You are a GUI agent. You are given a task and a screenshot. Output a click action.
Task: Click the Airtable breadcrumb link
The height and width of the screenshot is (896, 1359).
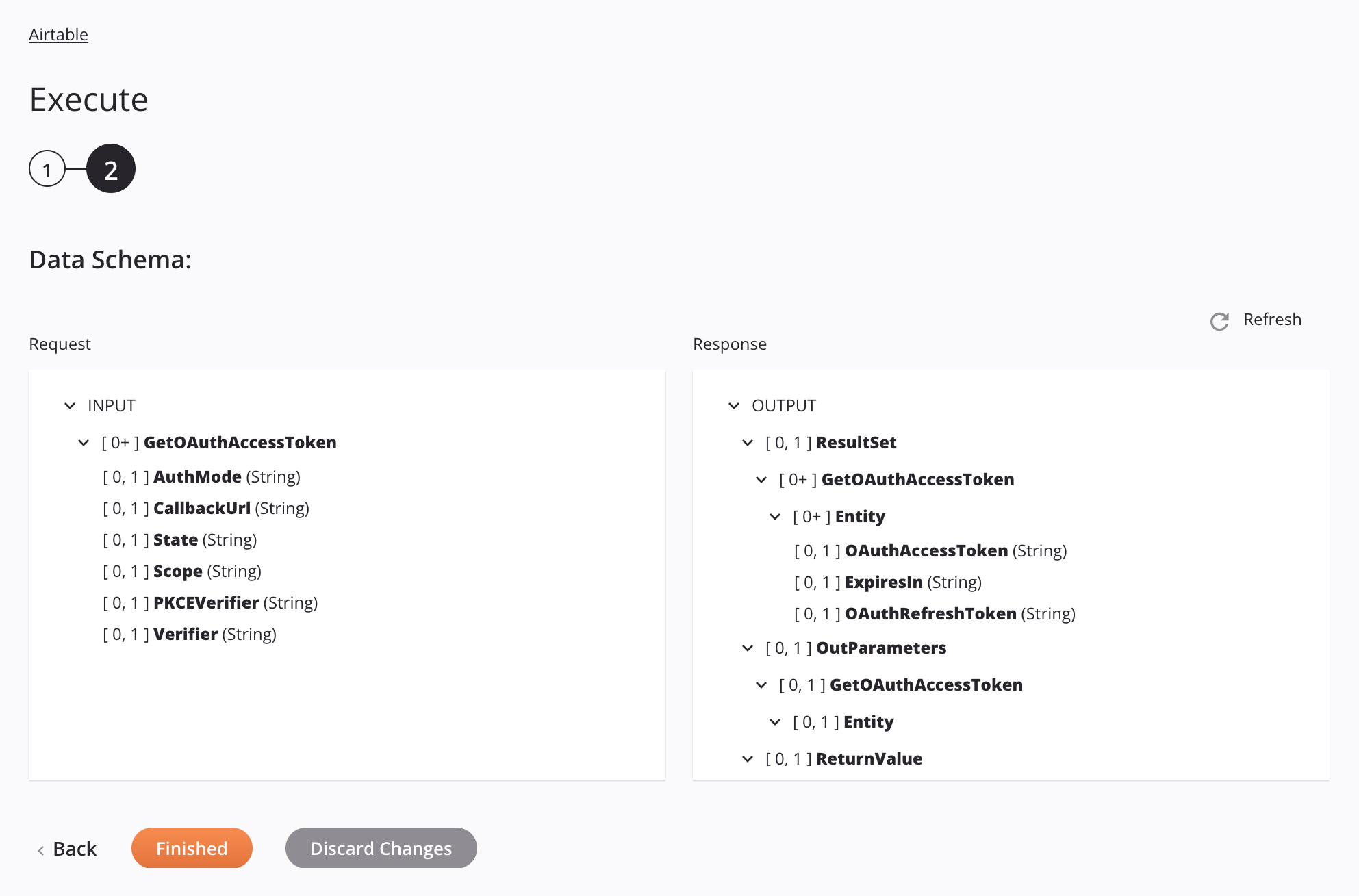pos(58,33)
